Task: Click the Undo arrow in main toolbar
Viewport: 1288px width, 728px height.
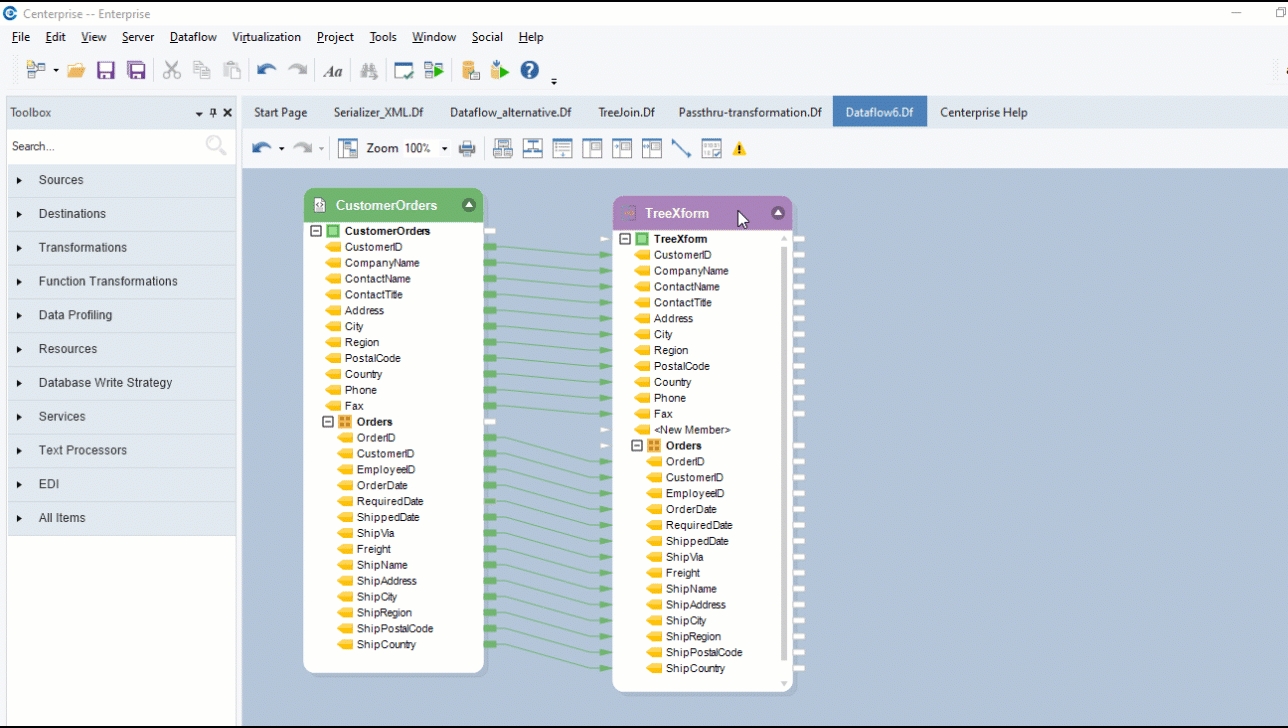Action: pyautogui.click(x=266, y=70)
